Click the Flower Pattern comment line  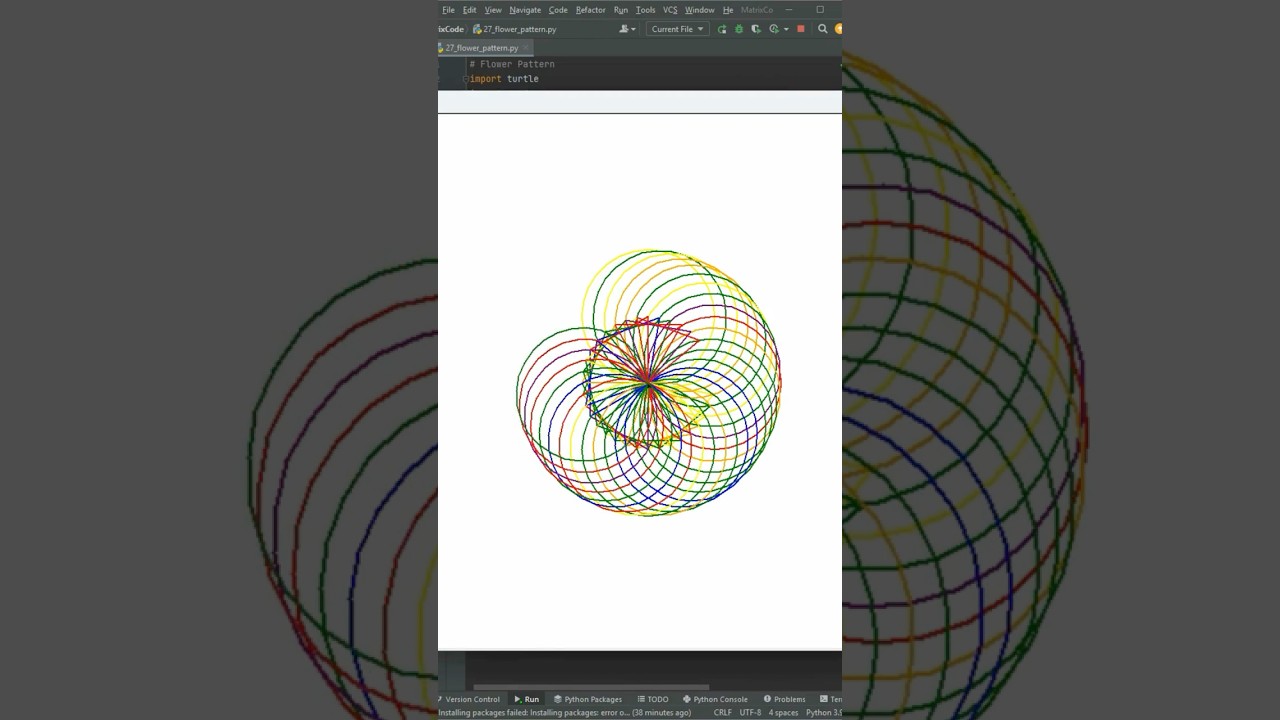pos(512,64)
